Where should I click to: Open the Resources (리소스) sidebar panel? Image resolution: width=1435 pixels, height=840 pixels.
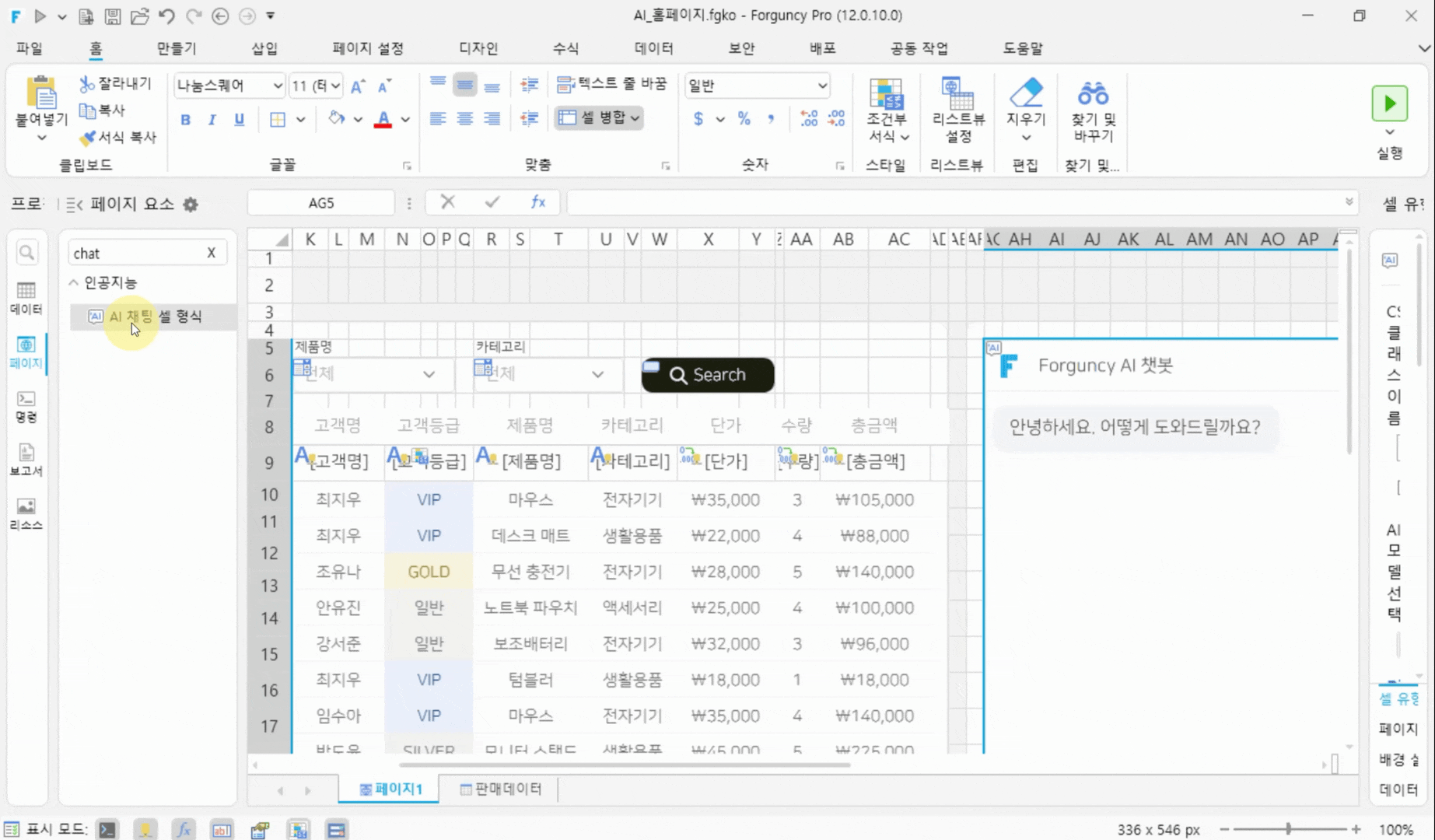[x=26, y=514]
